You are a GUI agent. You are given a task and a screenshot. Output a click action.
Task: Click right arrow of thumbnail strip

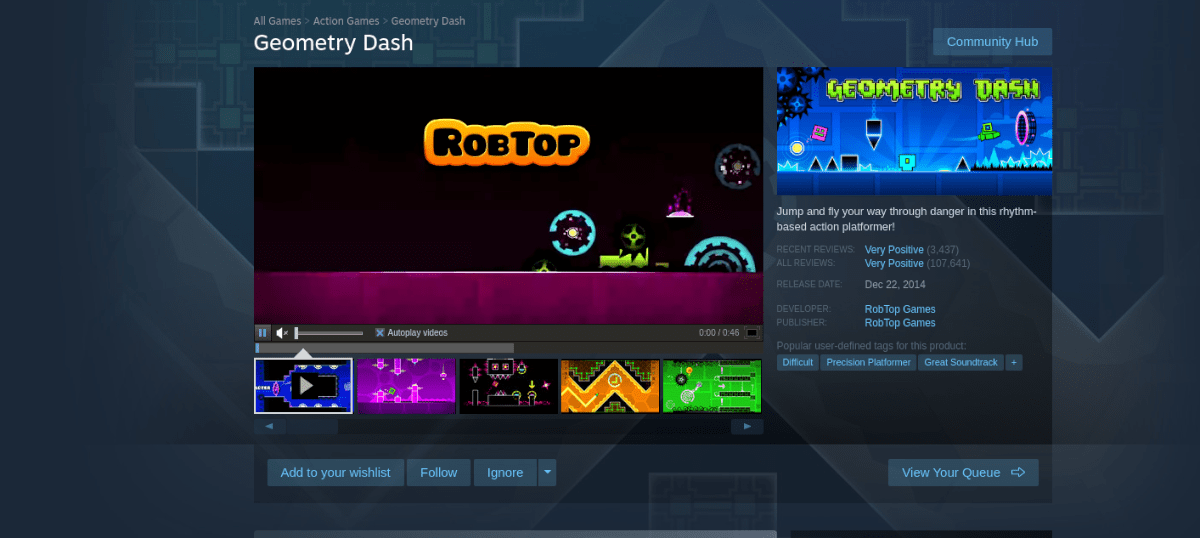point(747,426)
